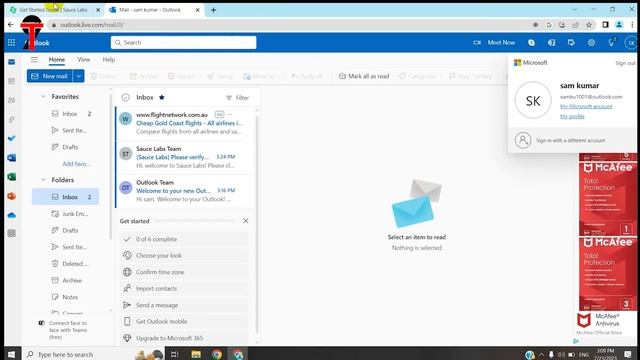This screenshot has height=360, width=640.
Task: Launch Word from the left rail
Action: (x=11, y=158)
